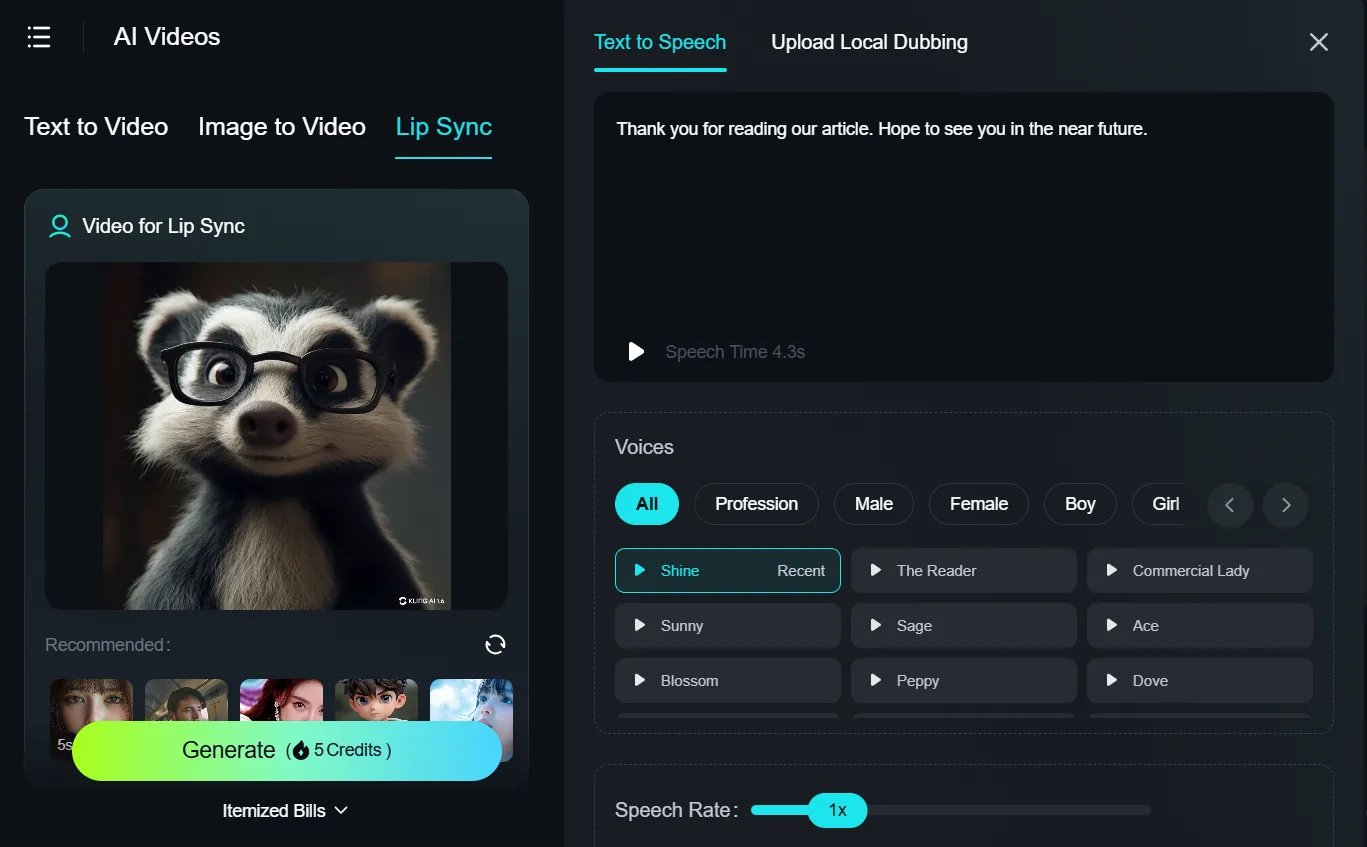This screenshot has height=847, width=1367.
Task: Open the sidebar hamburger menu
Action: coord(38,37)
